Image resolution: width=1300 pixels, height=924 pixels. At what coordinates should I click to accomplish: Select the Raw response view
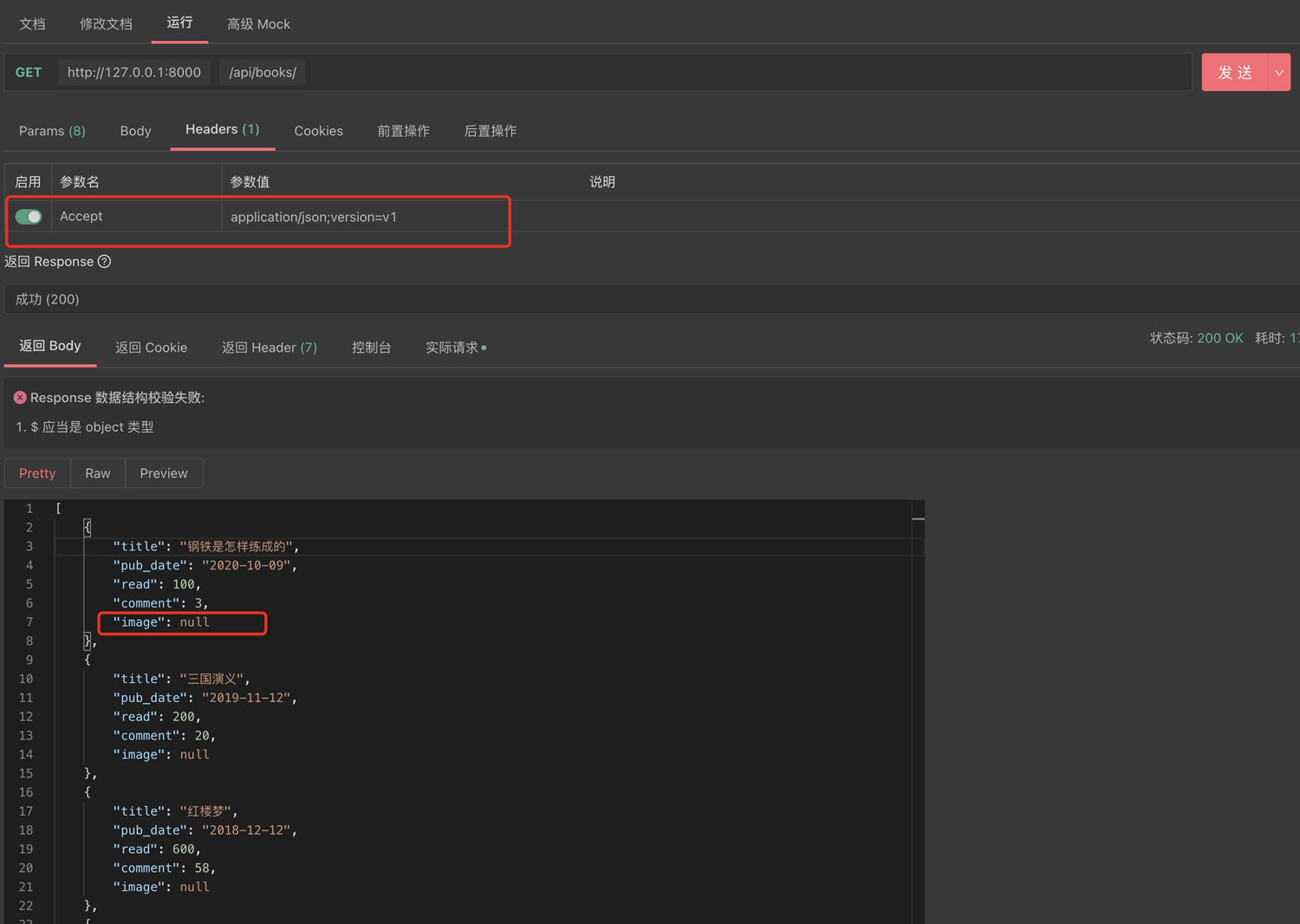(x=98, y=473)
